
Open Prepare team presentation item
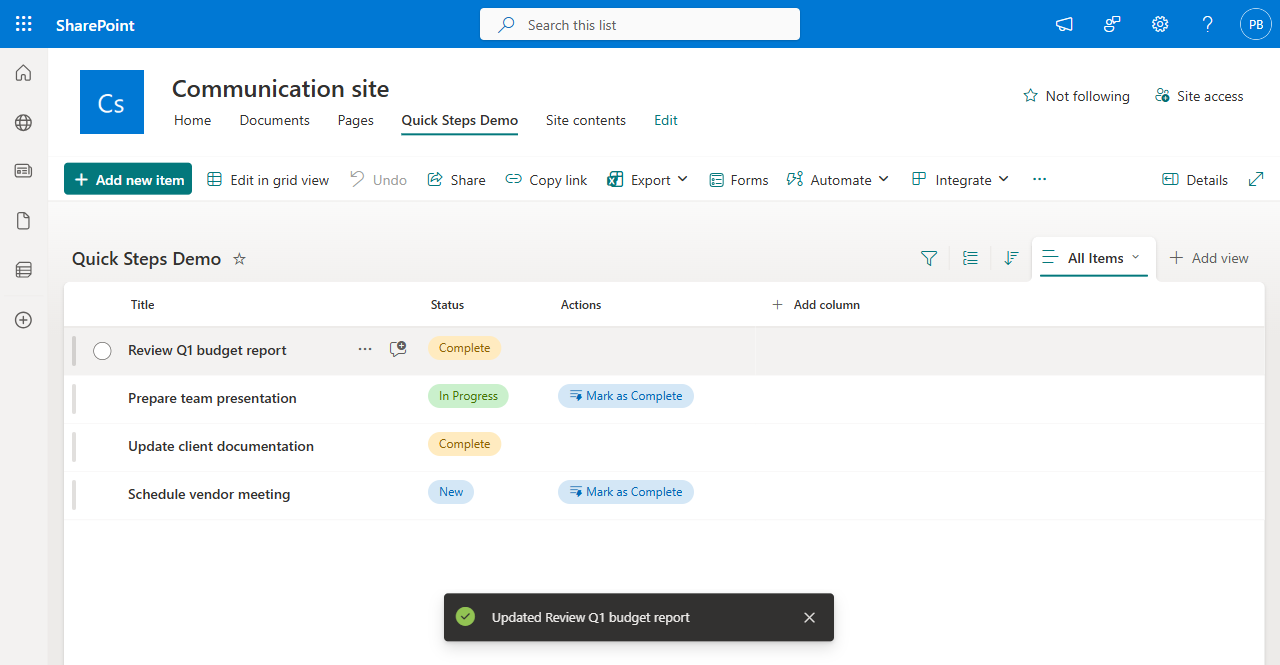[x=212, y=398]
